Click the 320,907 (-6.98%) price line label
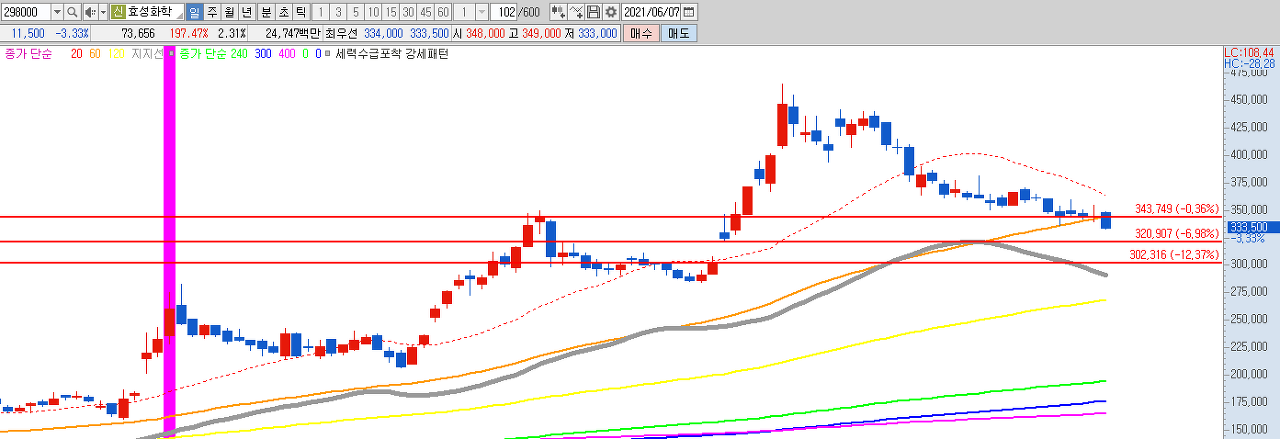 (x=1176, y=233)
